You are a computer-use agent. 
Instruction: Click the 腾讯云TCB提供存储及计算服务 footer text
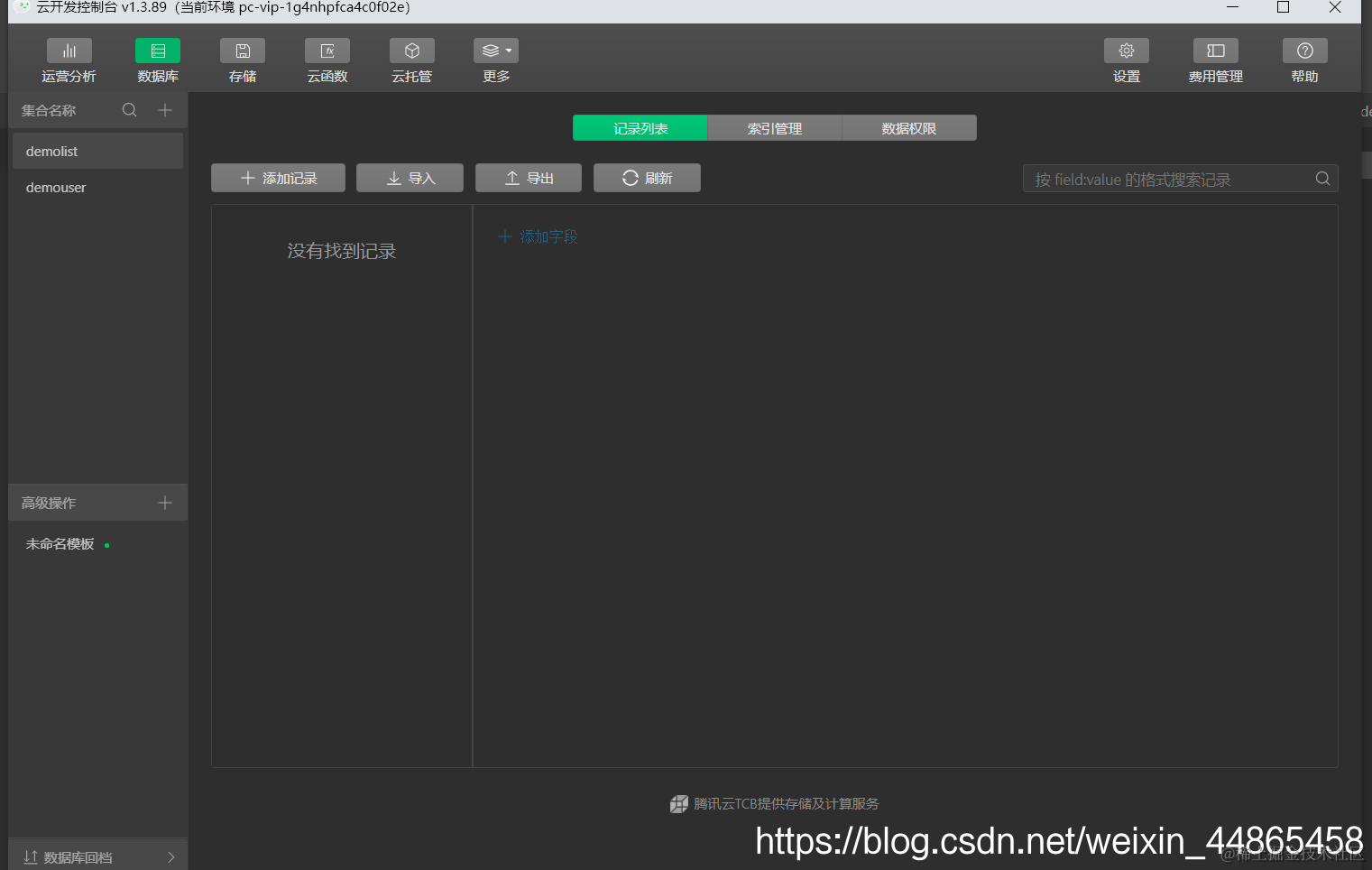(x=786, y=803)
